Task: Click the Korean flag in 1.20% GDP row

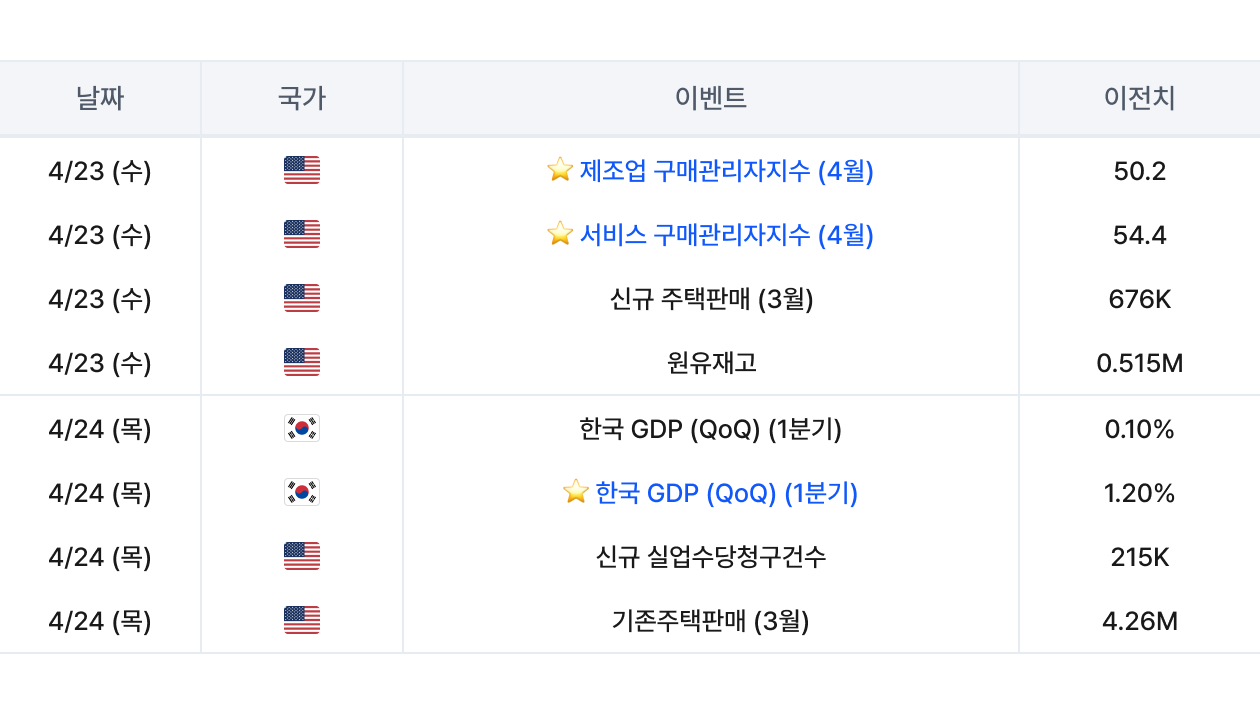Action: click(302, 493)
